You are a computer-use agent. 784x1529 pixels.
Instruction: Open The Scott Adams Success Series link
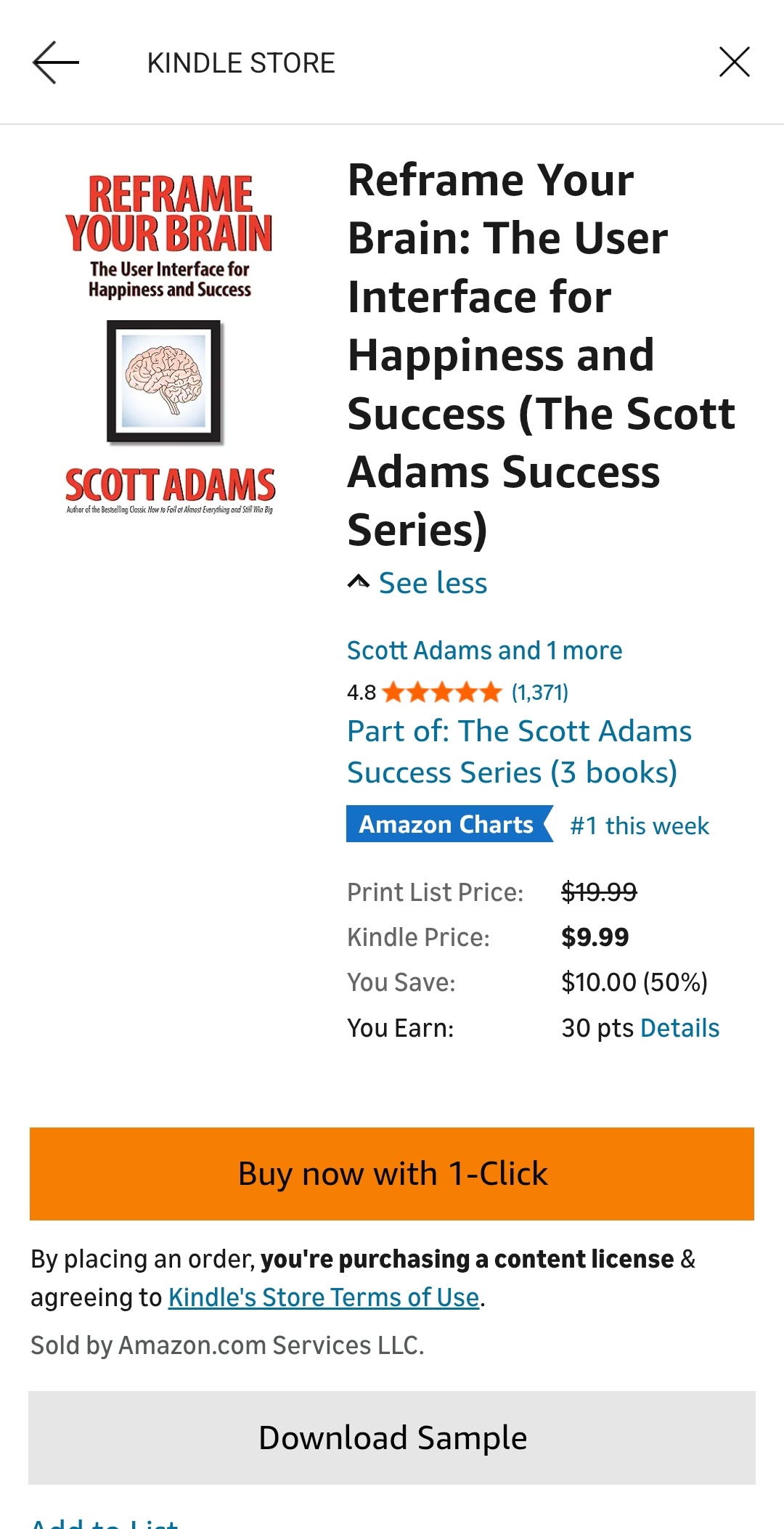[519, 751]
